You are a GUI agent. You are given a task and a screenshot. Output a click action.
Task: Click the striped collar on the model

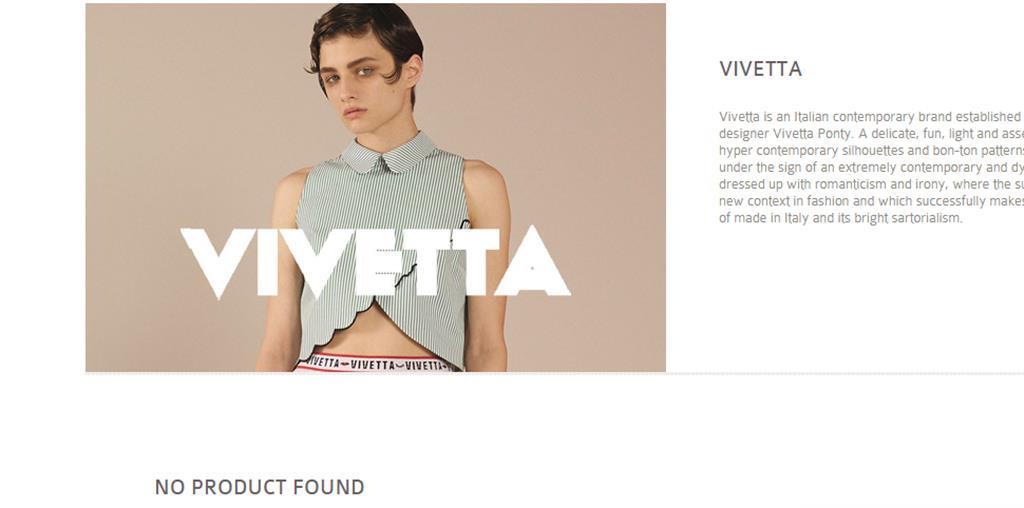click(x=387, y=153)
